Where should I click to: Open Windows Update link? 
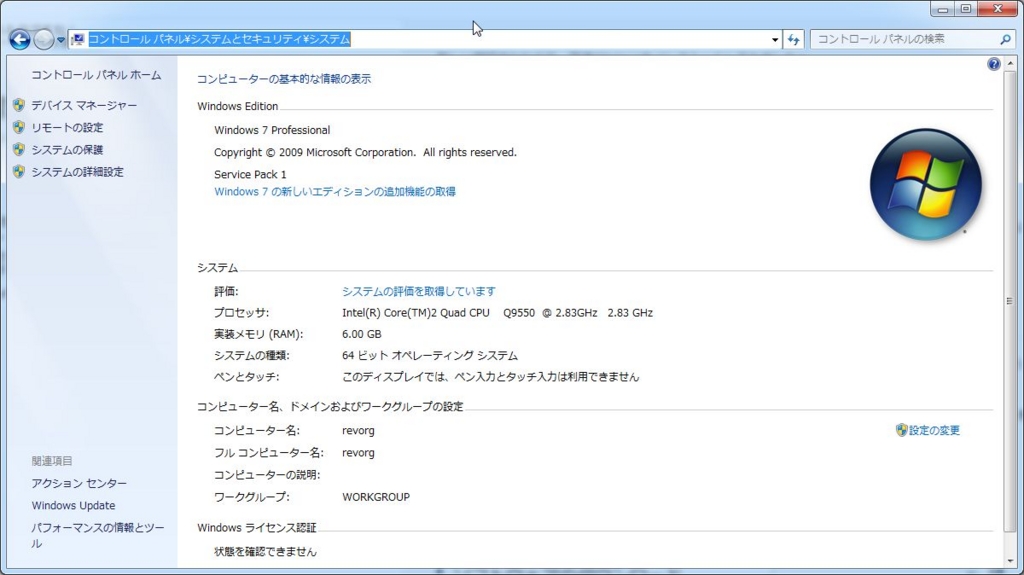(73, 506)
